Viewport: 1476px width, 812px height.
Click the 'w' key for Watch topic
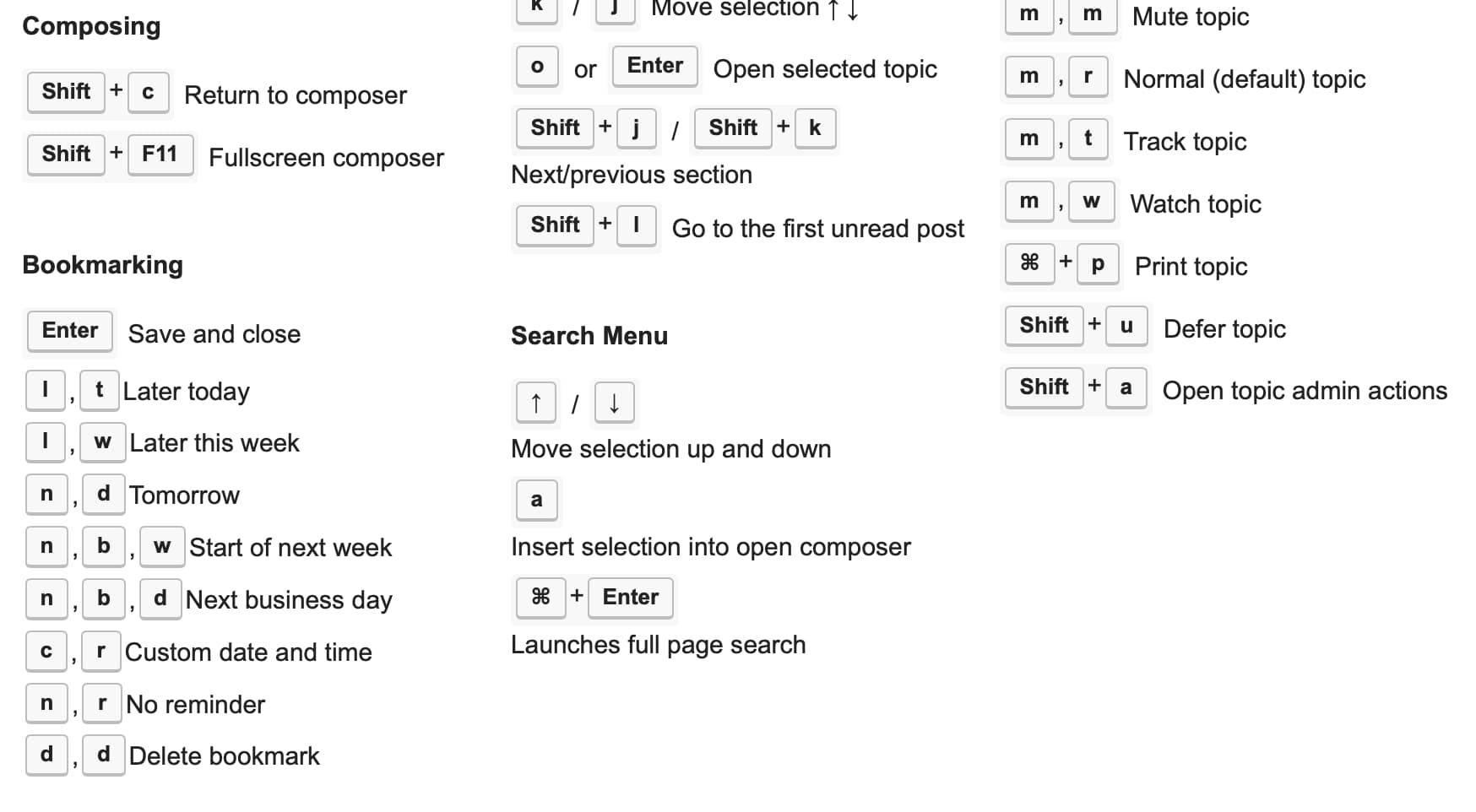(x=1092, y=202)
